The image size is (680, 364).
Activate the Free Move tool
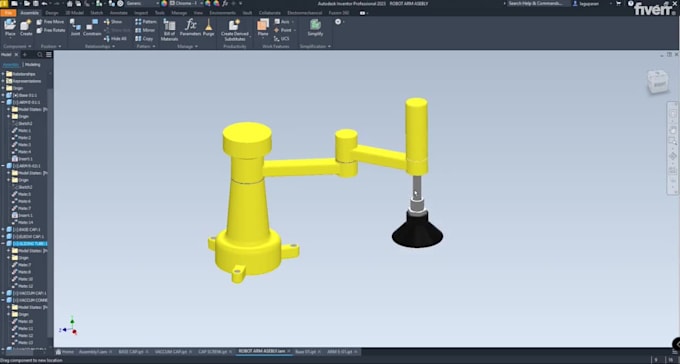pos(50,22)
